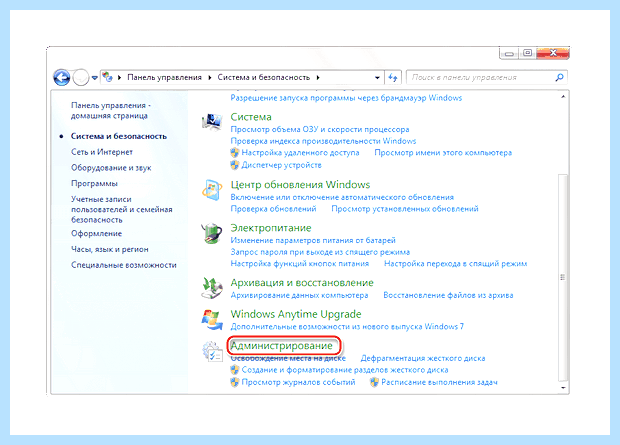620x445 pixels.
Task: Open Центр обновления Windows heading
Action: tap(300, 185)
